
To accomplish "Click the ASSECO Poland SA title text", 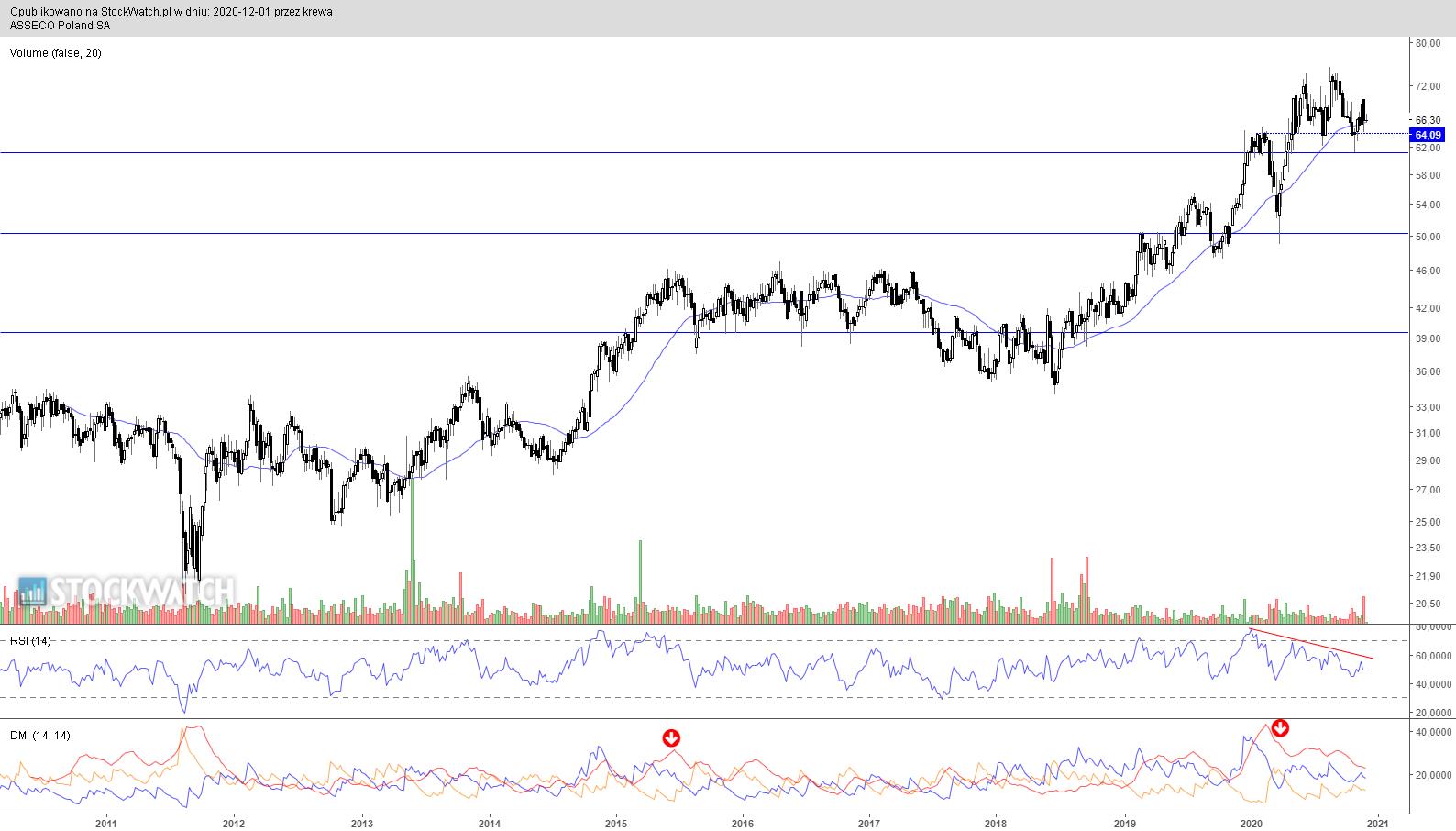I will 61,26.
